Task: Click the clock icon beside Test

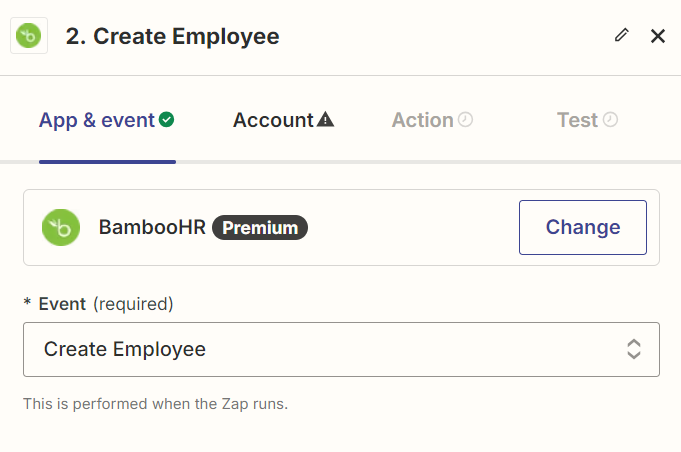Action: coord(610,120)
